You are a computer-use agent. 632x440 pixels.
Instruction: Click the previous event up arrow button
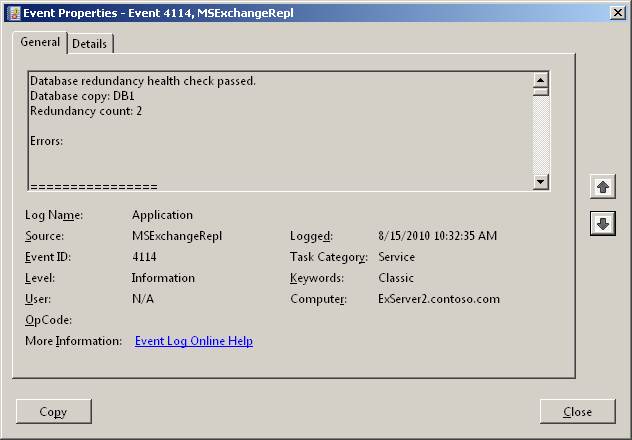(602, 187)
